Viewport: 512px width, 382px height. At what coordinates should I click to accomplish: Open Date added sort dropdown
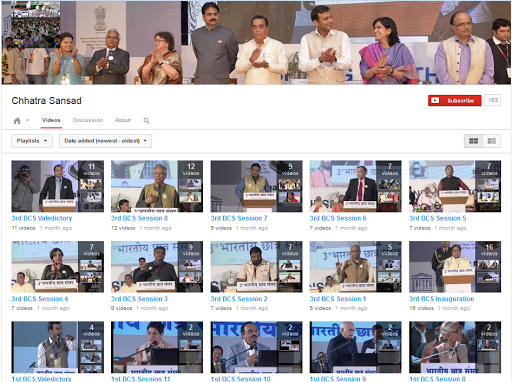coord(105,141)
